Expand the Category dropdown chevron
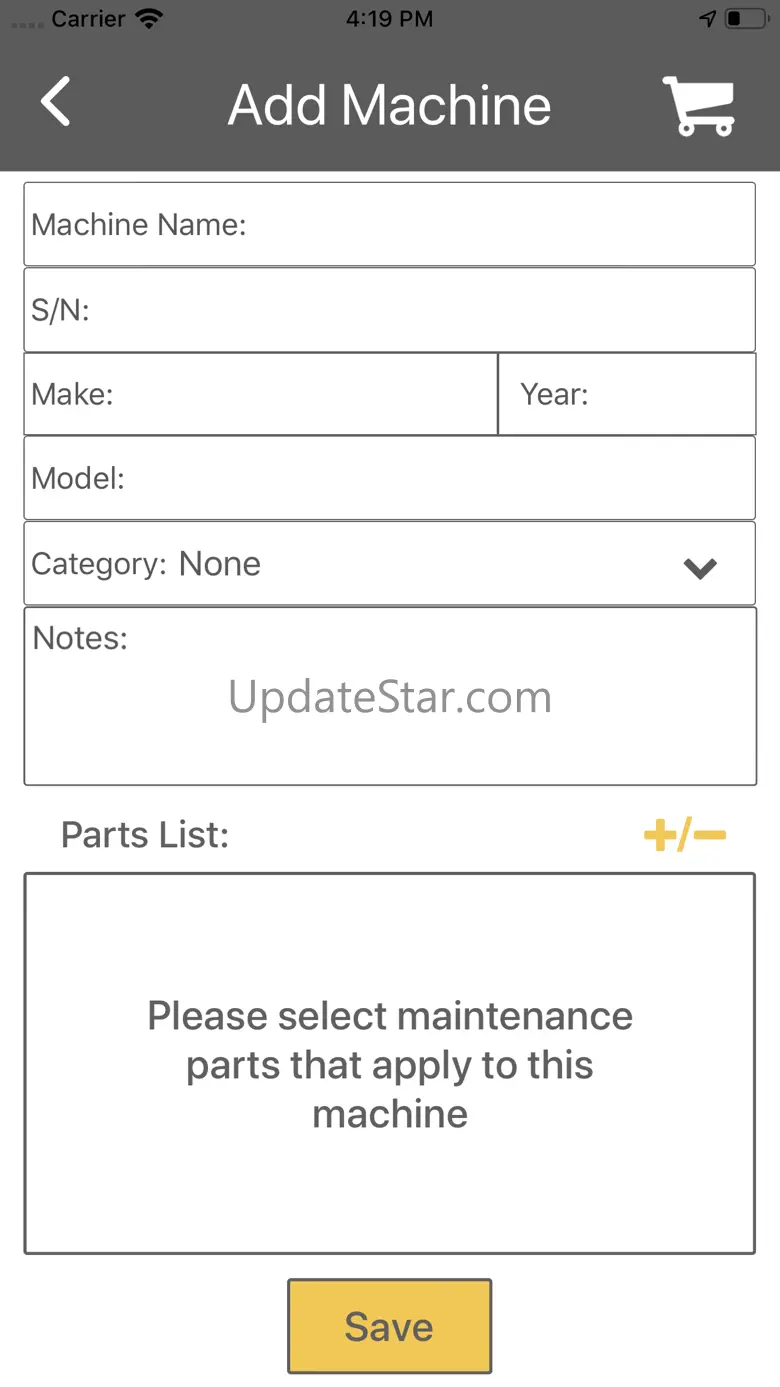780x1387 pixels. point(700,568)
